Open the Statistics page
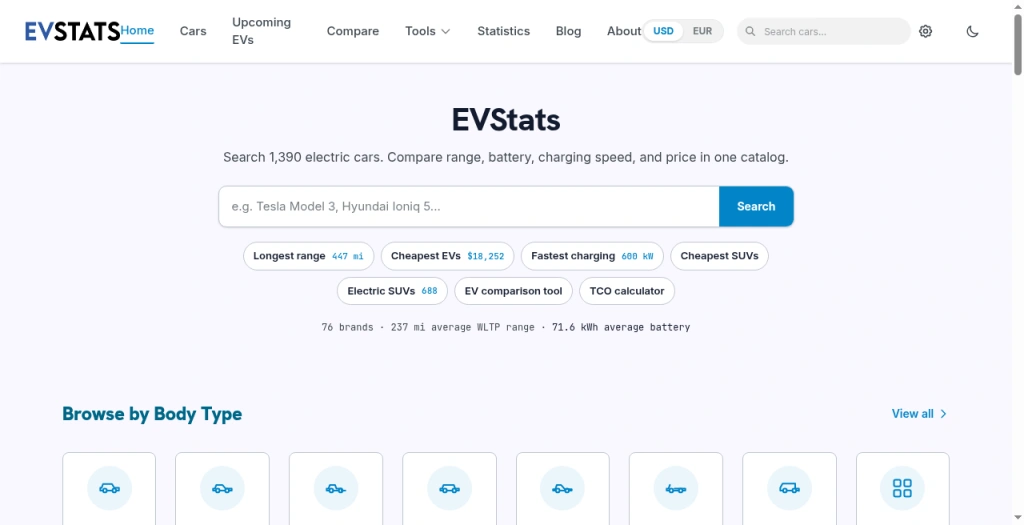The width and height of the screenshot is (1024, 525). (504, 31)
